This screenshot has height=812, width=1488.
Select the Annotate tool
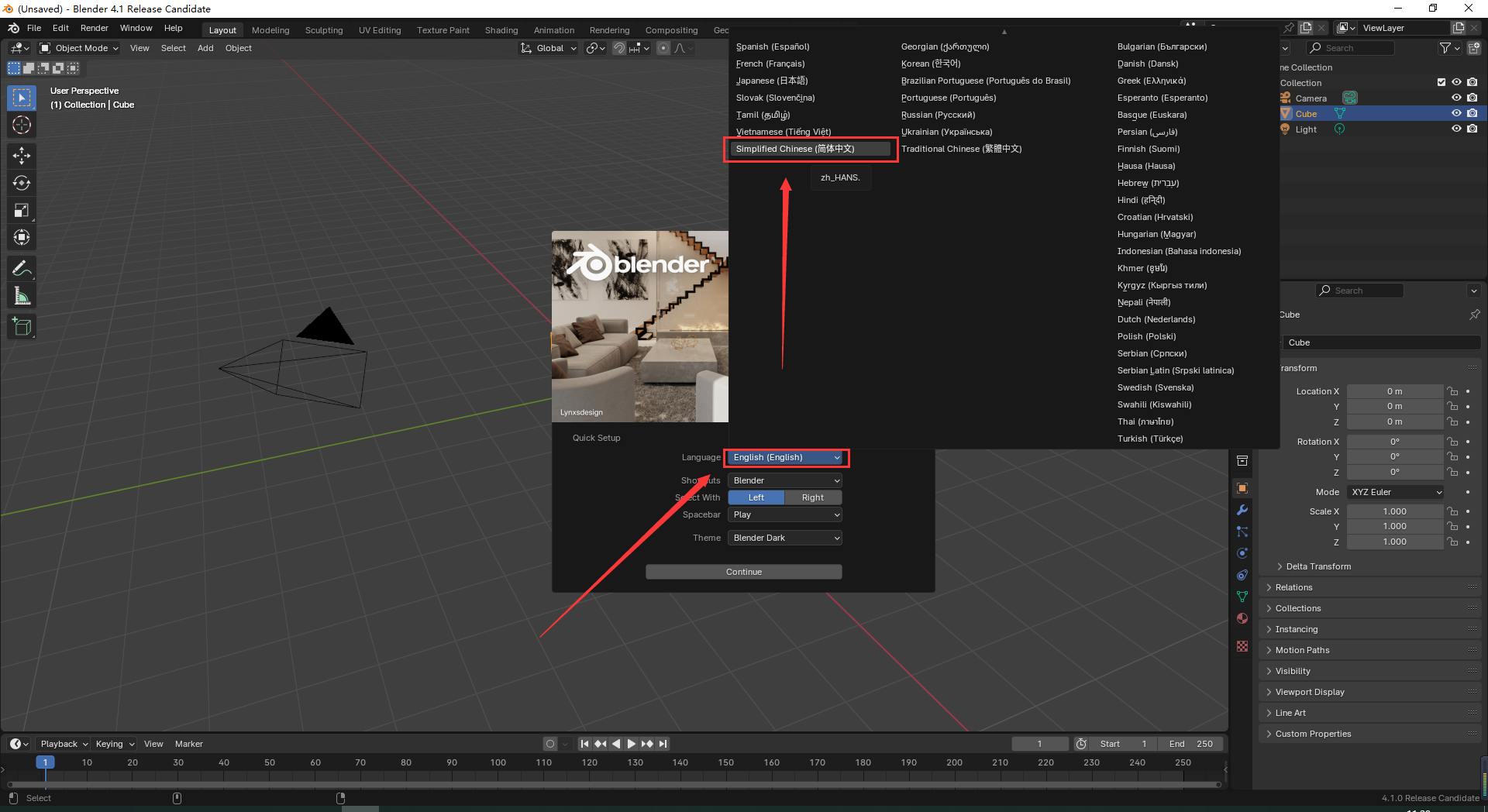(22, 268)
